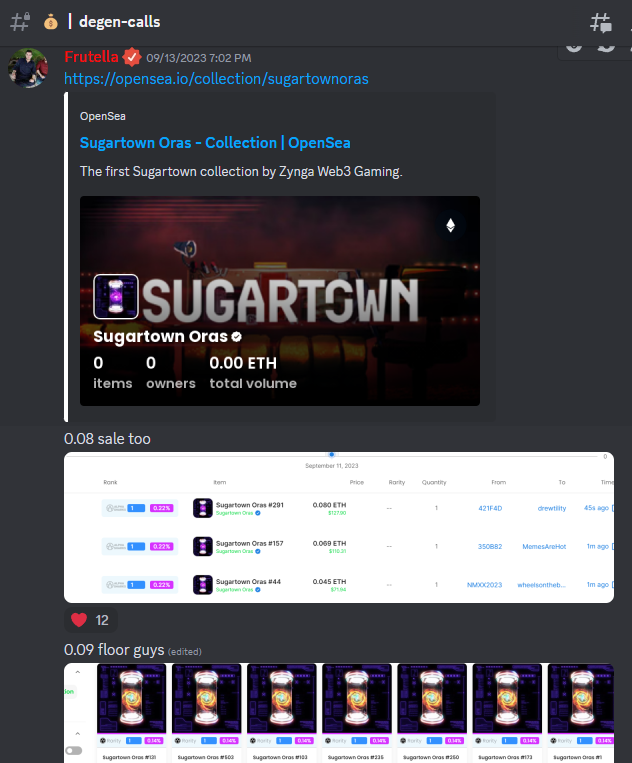The image size is (632, 763).
Task: Open seller address 421F4D
Action: [x=490, y=508]
